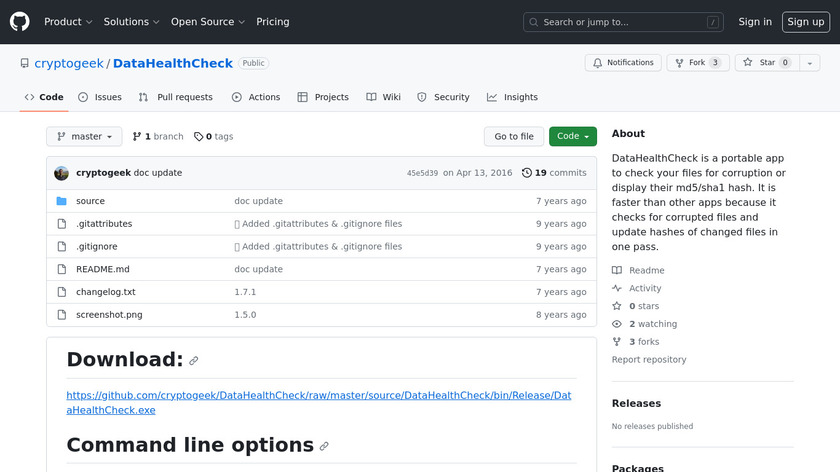Screen dimensions: 840x472
Task: Click the 0 tags link
Action: pyautogui.click(x=213, y=137)
